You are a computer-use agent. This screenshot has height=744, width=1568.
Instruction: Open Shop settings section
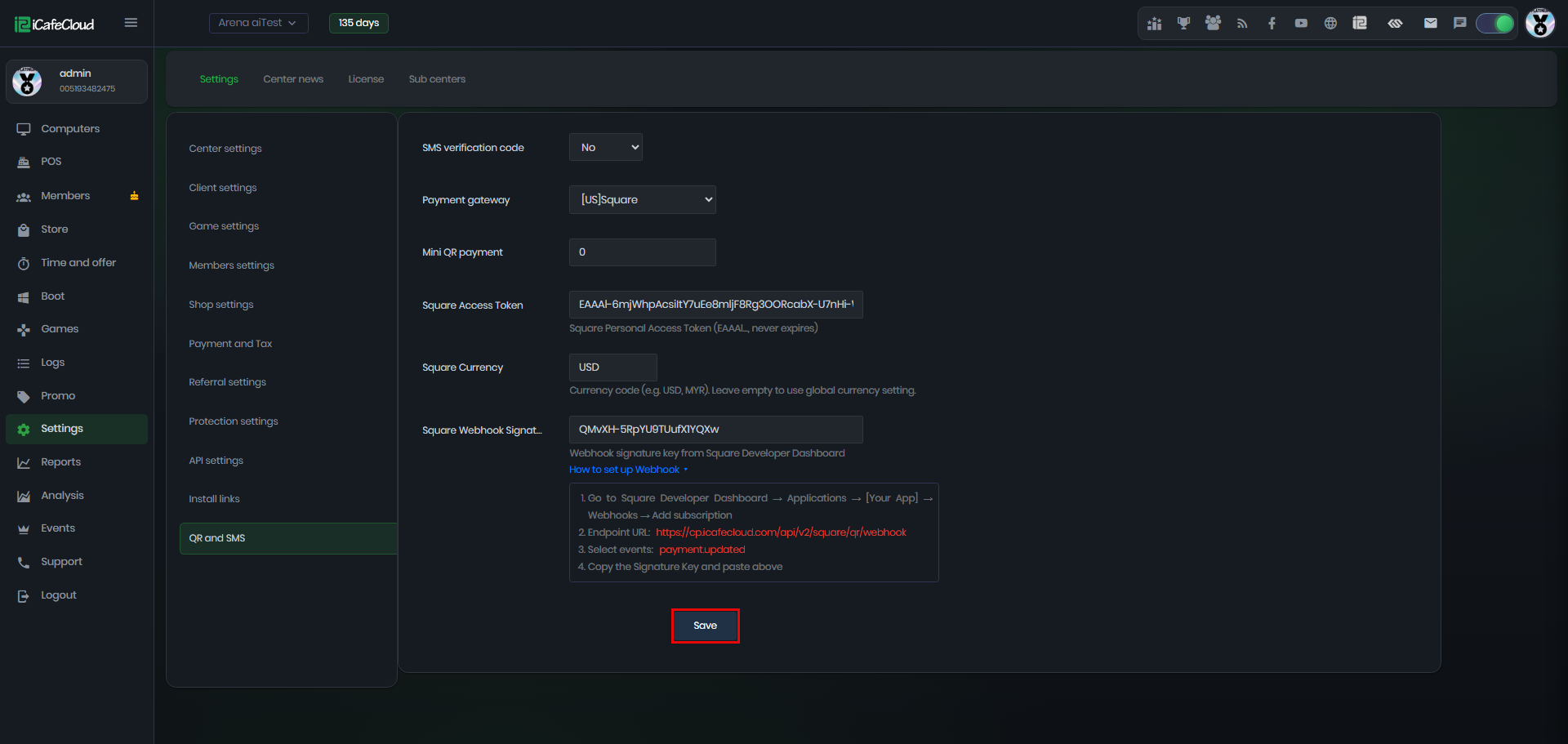pyautogui.click(x=221, y=305)
